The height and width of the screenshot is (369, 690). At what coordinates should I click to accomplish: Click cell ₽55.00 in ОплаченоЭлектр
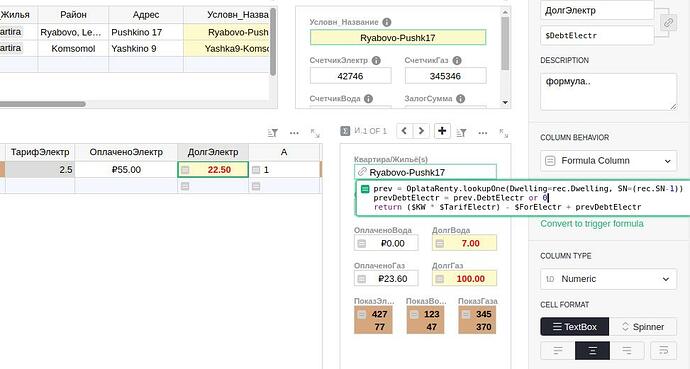pos(126,170)
